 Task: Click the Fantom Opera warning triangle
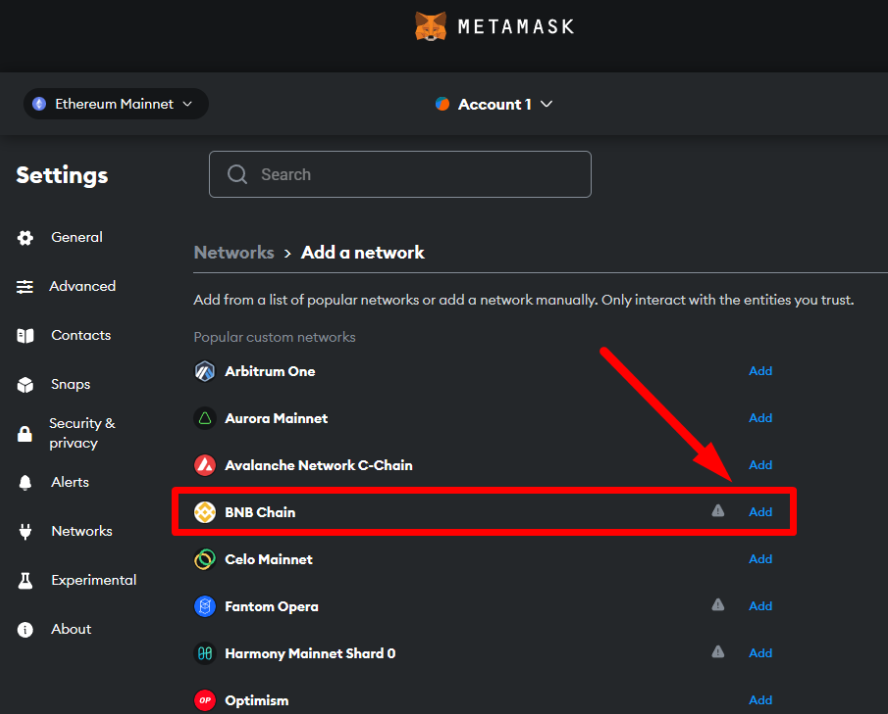point(717,605)
